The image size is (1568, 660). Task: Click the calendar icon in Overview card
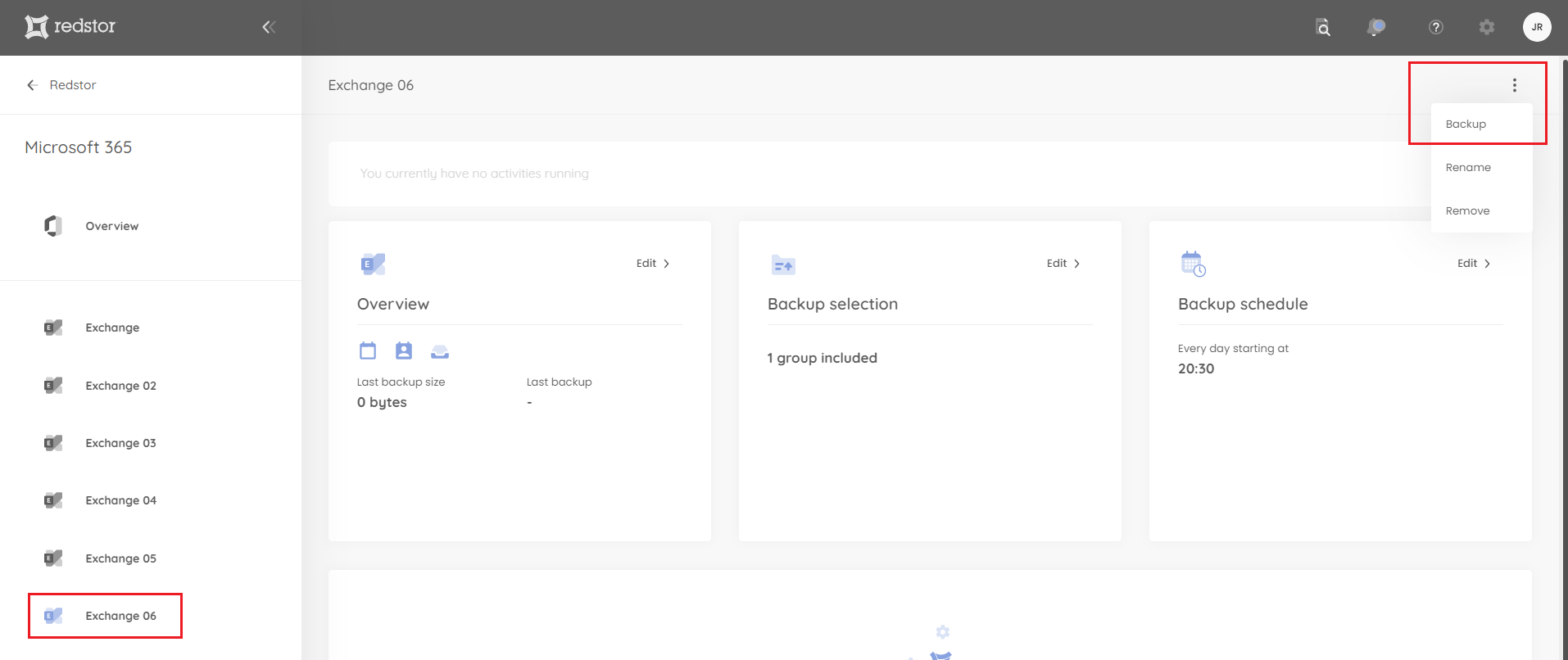(x=368, y=351)
